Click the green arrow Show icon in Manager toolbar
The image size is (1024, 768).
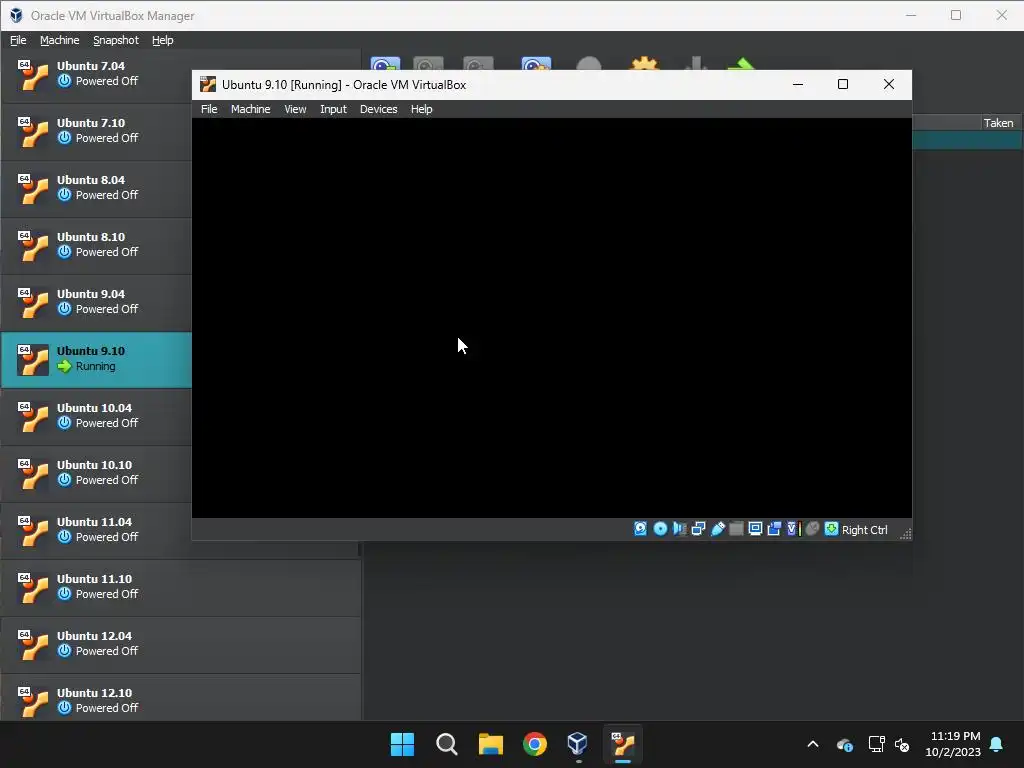coord(741,64)
